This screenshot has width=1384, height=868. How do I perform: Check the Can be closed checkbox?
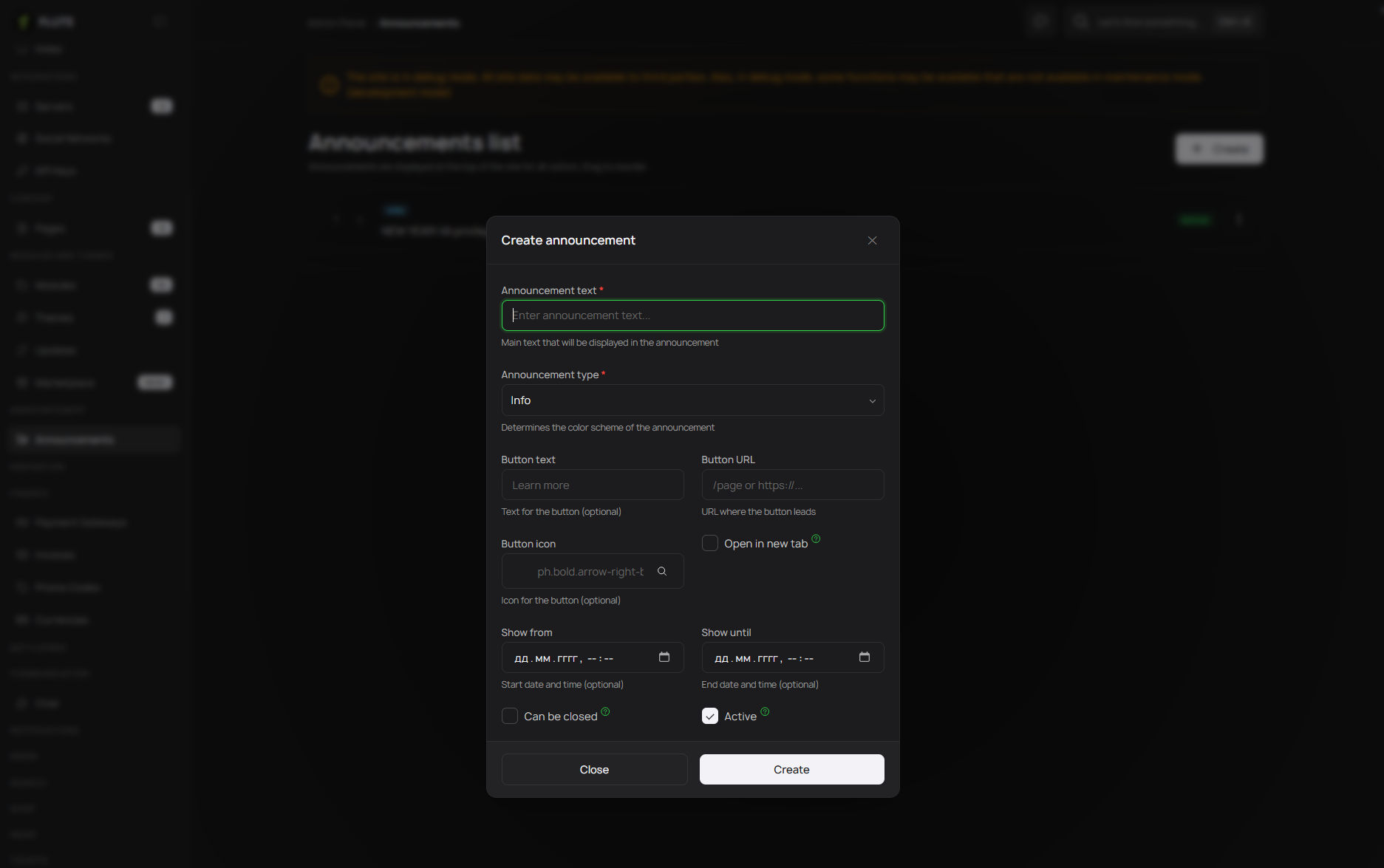[x=510, y=716]
